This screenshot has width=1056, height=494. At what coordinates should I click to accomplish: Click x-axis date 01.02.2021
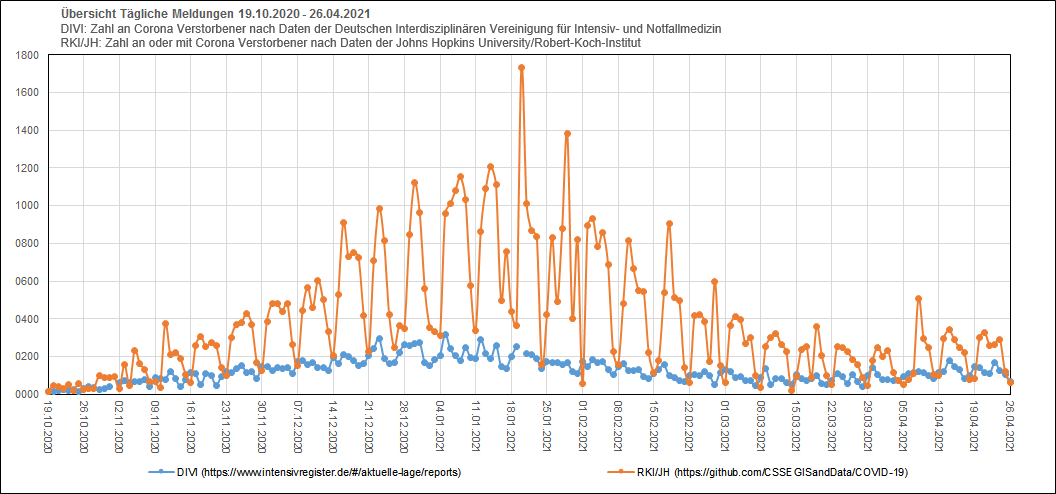[x=584, y=427]
